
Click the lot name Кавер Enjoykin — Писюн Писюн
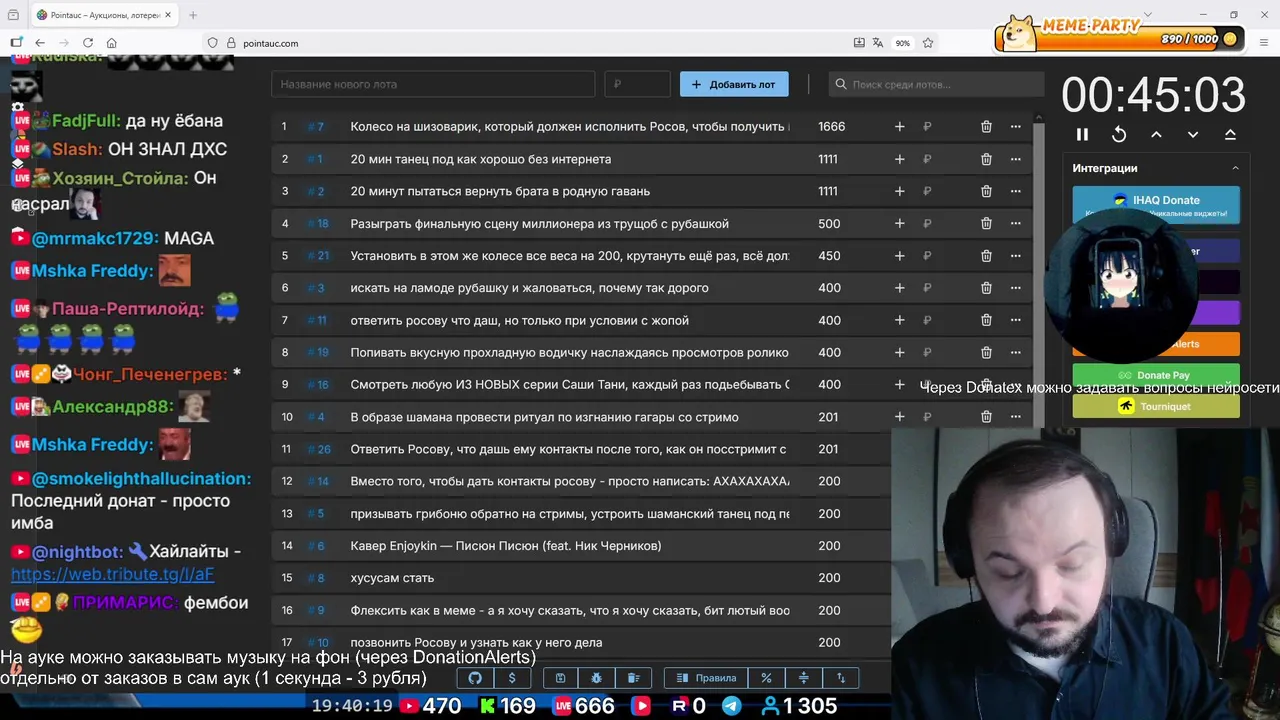506,546
